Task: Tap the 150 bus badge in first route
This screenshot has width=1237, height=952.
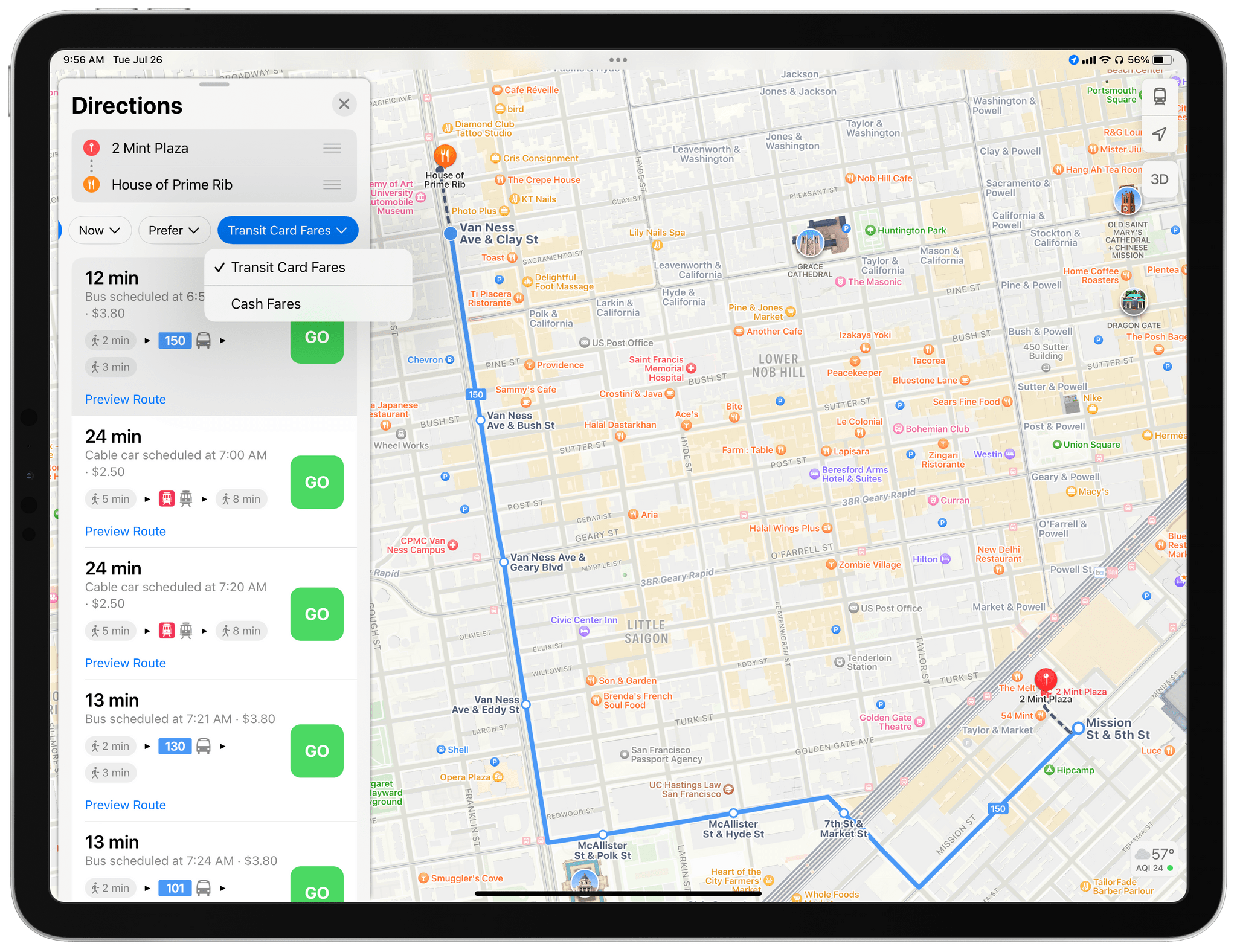Action: 175,341
